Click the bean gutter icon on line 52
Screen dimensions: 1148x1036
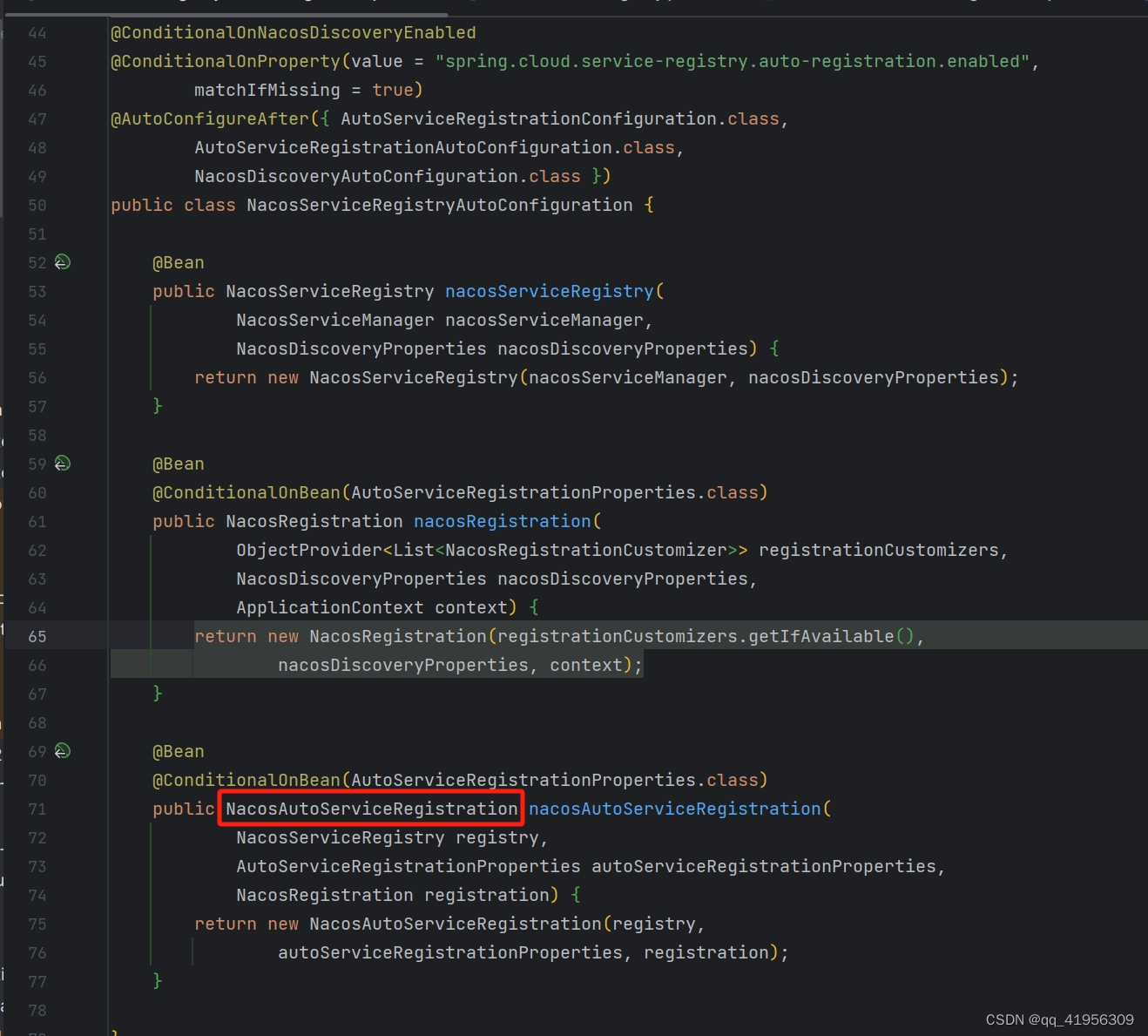pyautogui.click(x=63, y=262)
